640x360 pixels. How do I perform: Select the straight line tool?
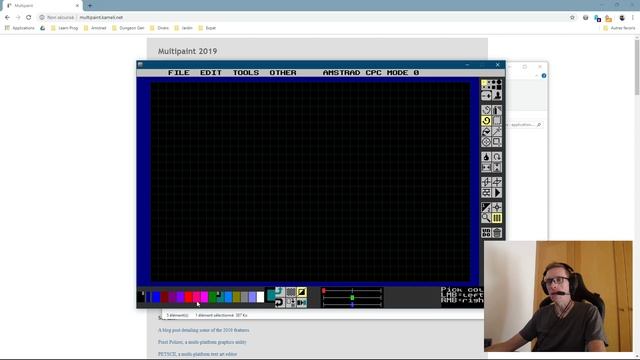[497, 131]
